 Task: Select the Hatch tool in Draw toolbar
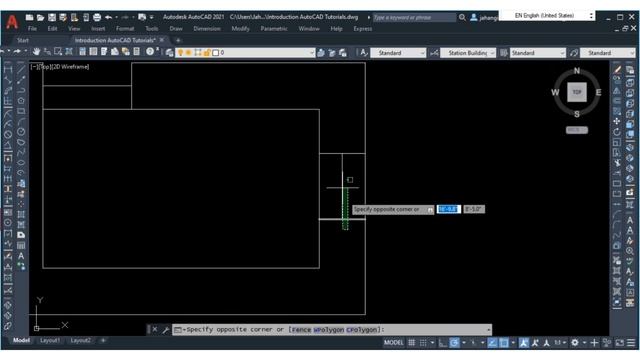click(x=21, y=214)
